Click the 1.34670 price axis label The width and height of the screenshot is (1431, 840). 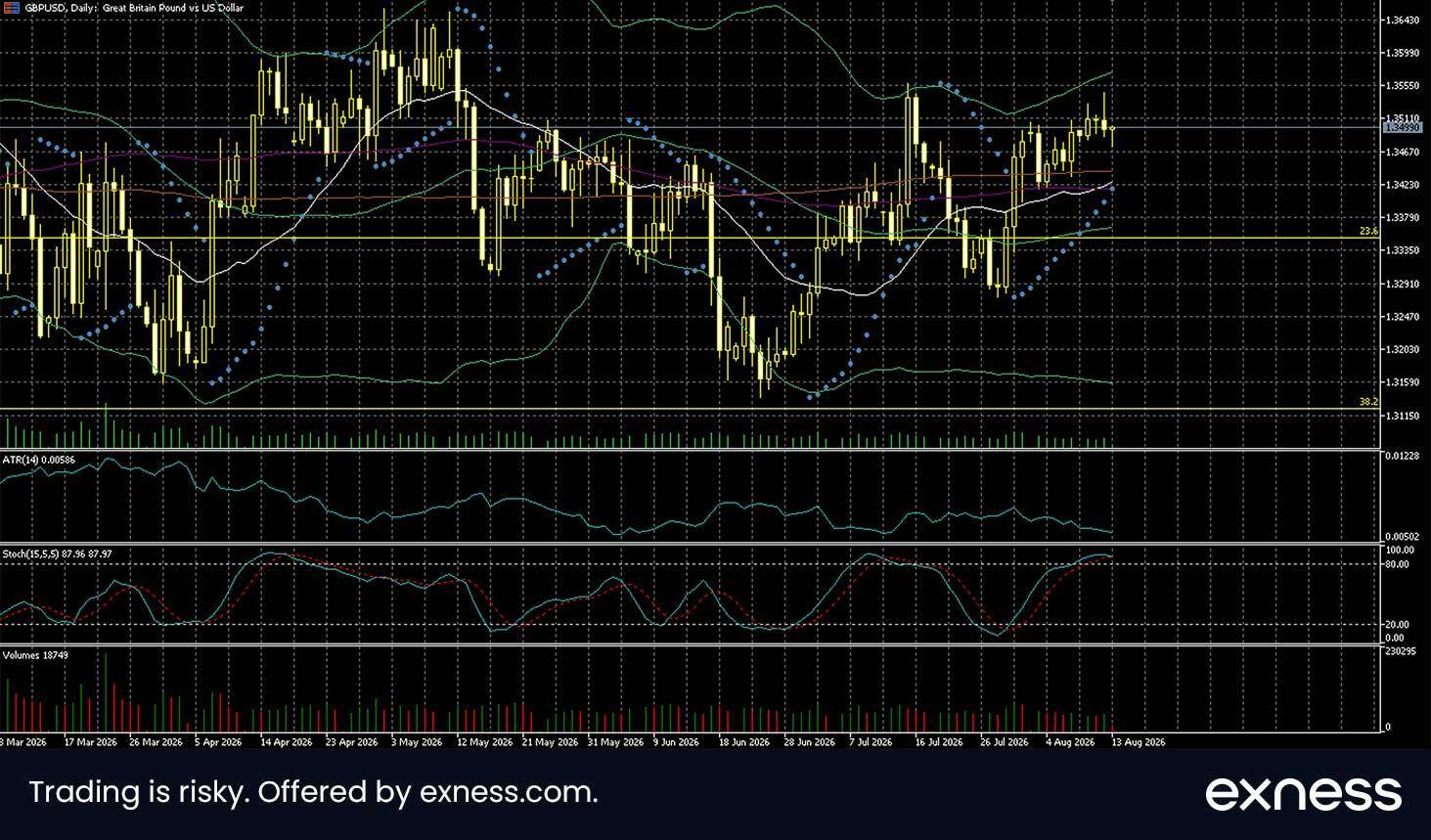[1402, 153]
